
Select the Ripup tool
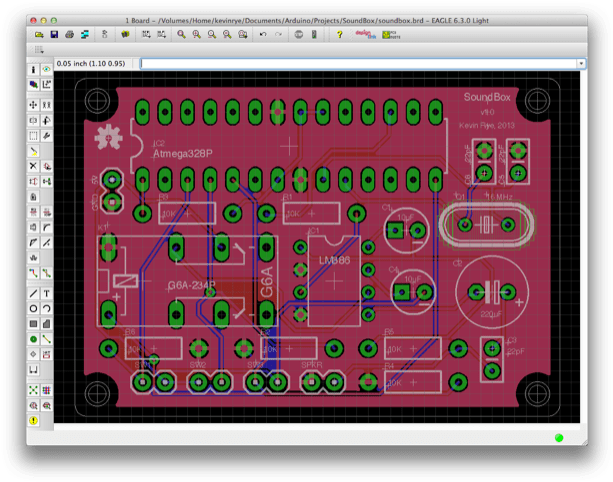(47, 273)
